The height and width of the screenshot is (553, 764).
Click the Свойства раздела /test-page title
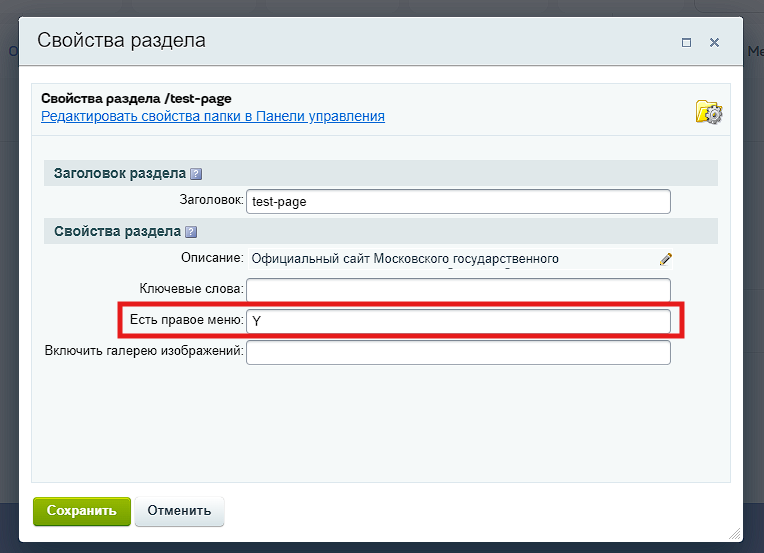pyautogui.click(x=136, y=98)
